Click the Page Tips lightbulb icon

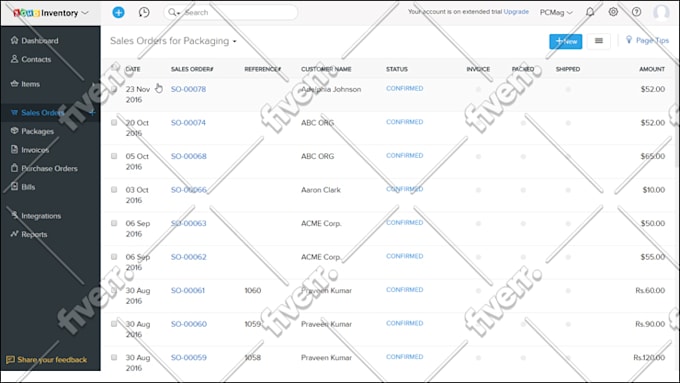[629, 40]
